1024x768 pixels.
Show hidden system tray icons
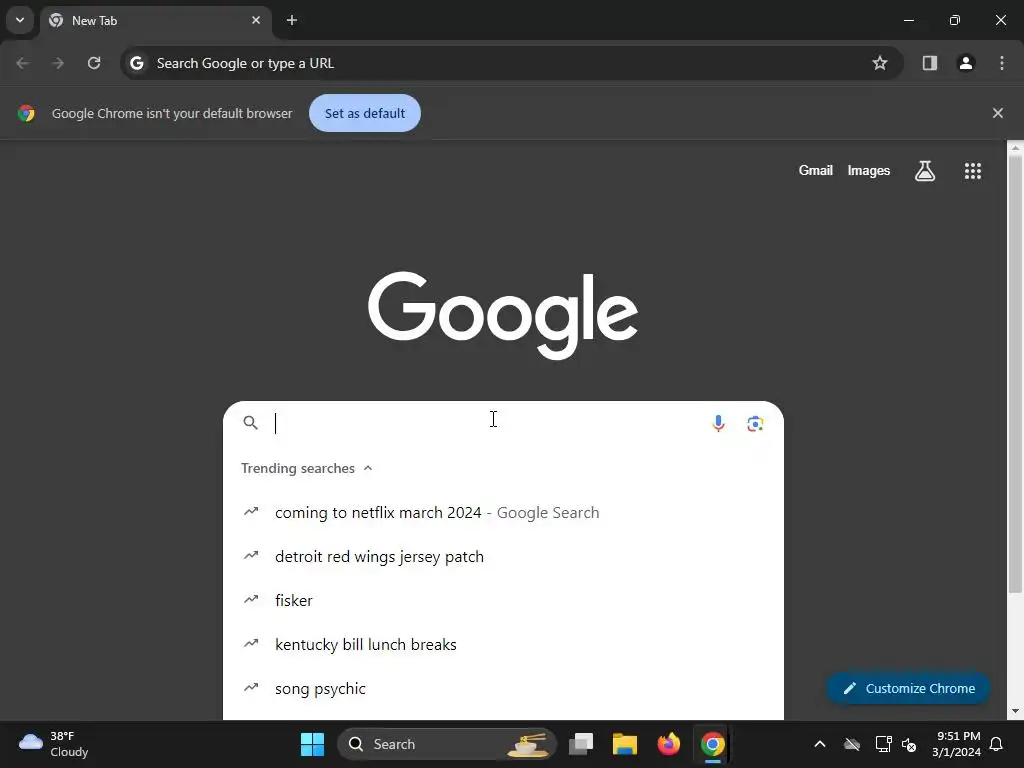[x=820, y=744]
